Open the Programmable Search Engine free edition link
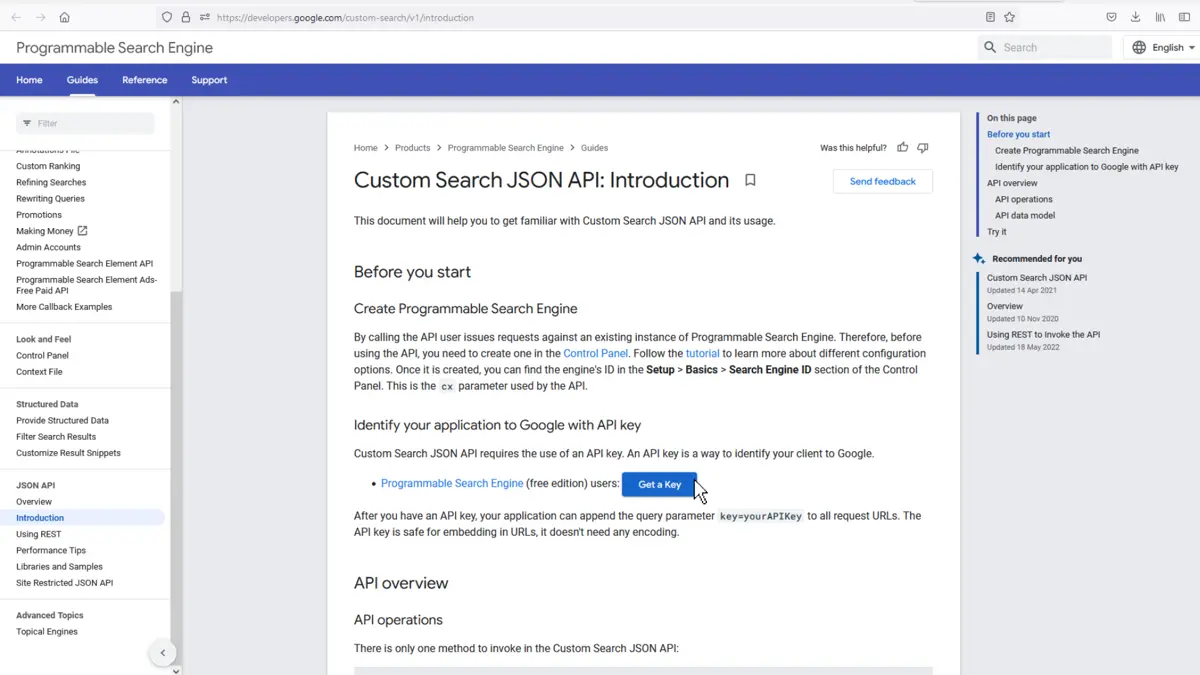The image size is (1200, 675). pos(452,483)
